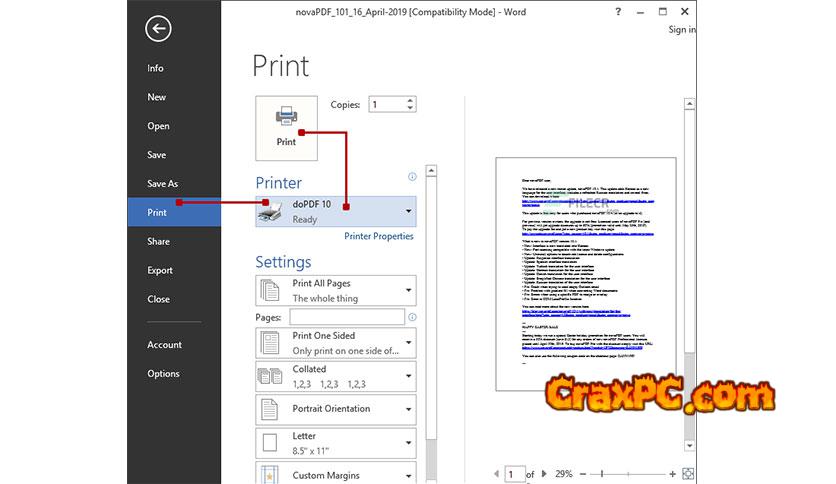Open the Export menu item
This screenshot has height=484, width=836.
[160, 270]
